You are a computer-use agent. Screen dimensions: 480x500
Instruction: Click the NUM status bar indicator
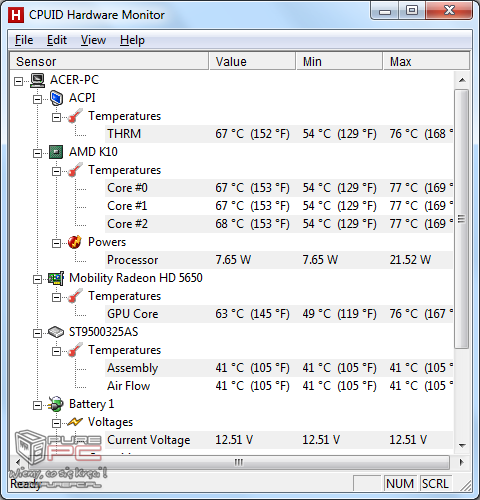click(400, 483)
